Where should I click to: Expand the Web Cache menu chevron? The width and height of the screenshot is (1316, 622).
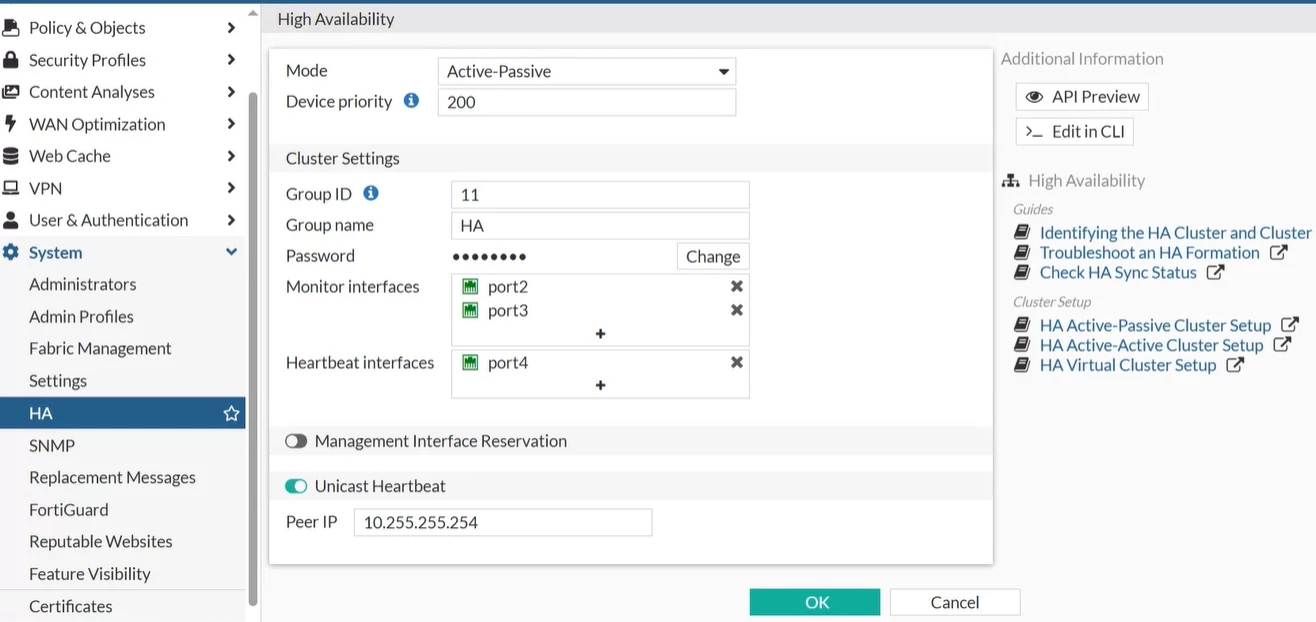pos(231,156)
